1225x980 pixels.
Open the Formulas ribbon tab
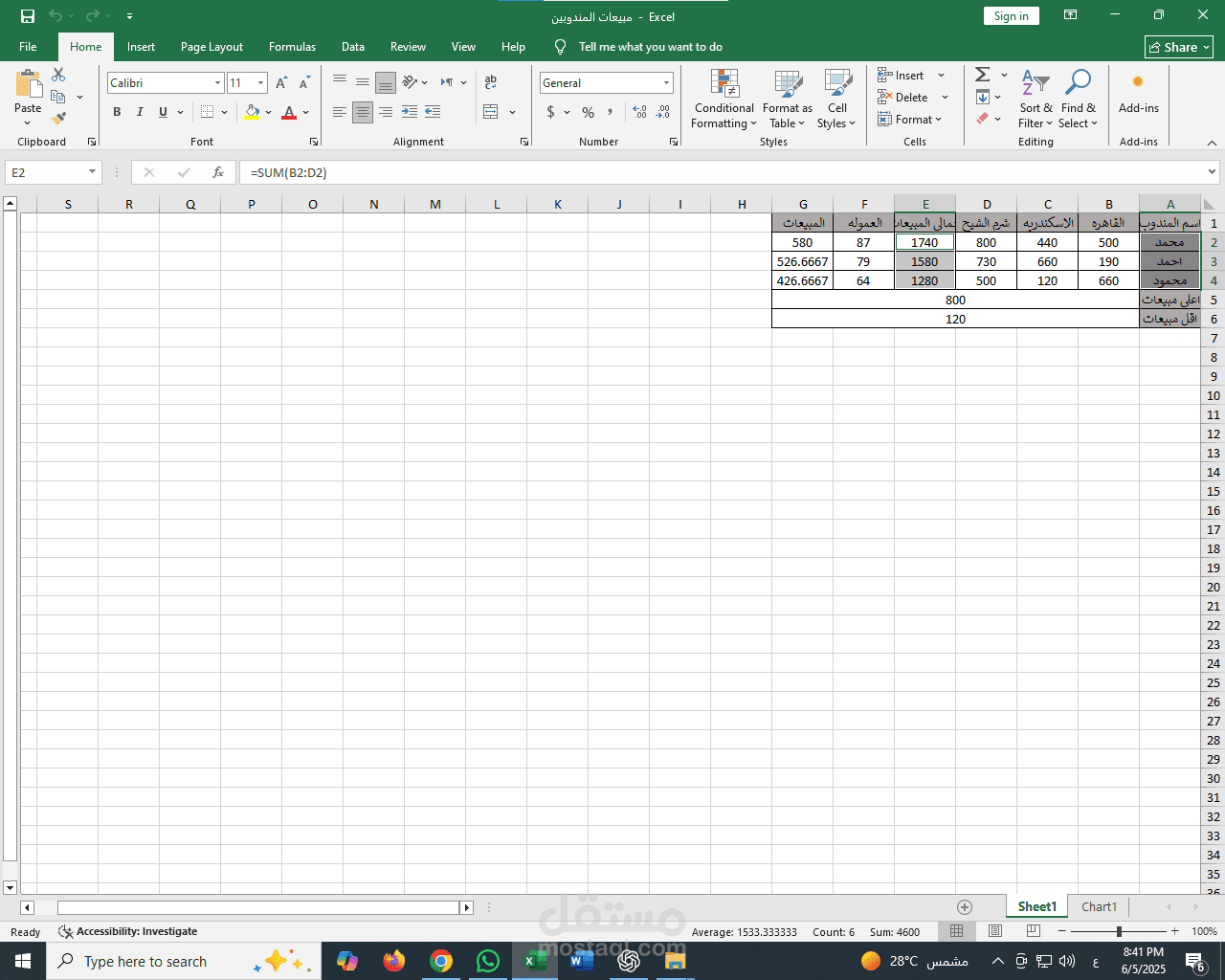click(x=292, y=47)
